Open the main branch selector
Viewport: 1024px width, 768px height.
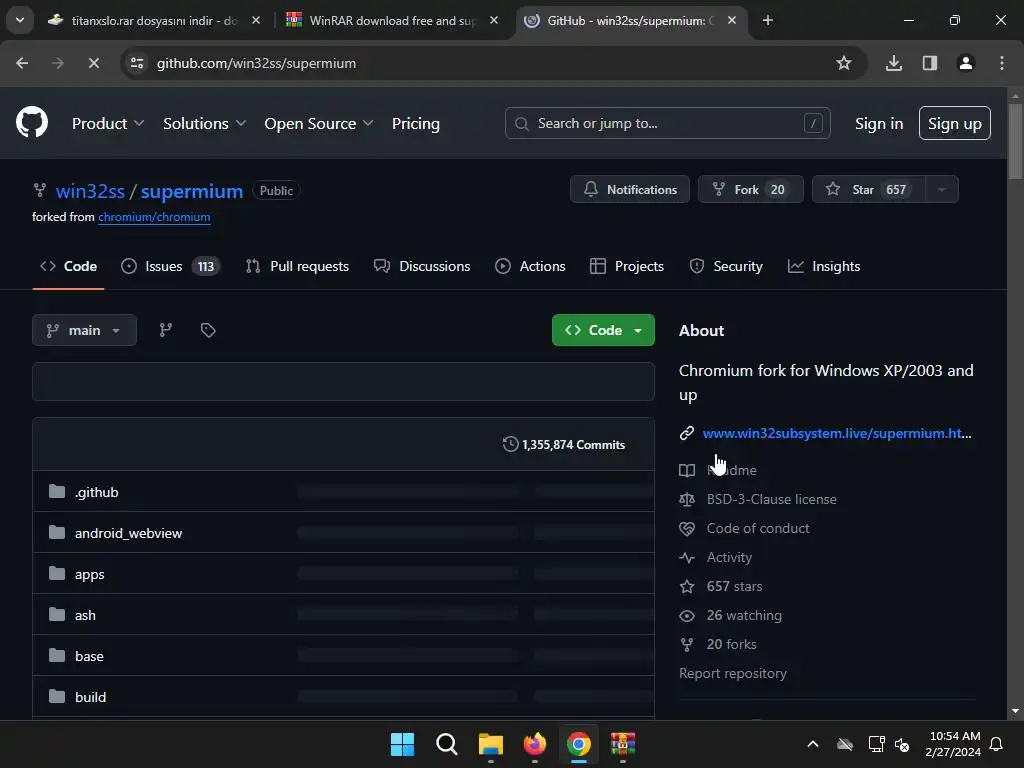tap(84, 330)
